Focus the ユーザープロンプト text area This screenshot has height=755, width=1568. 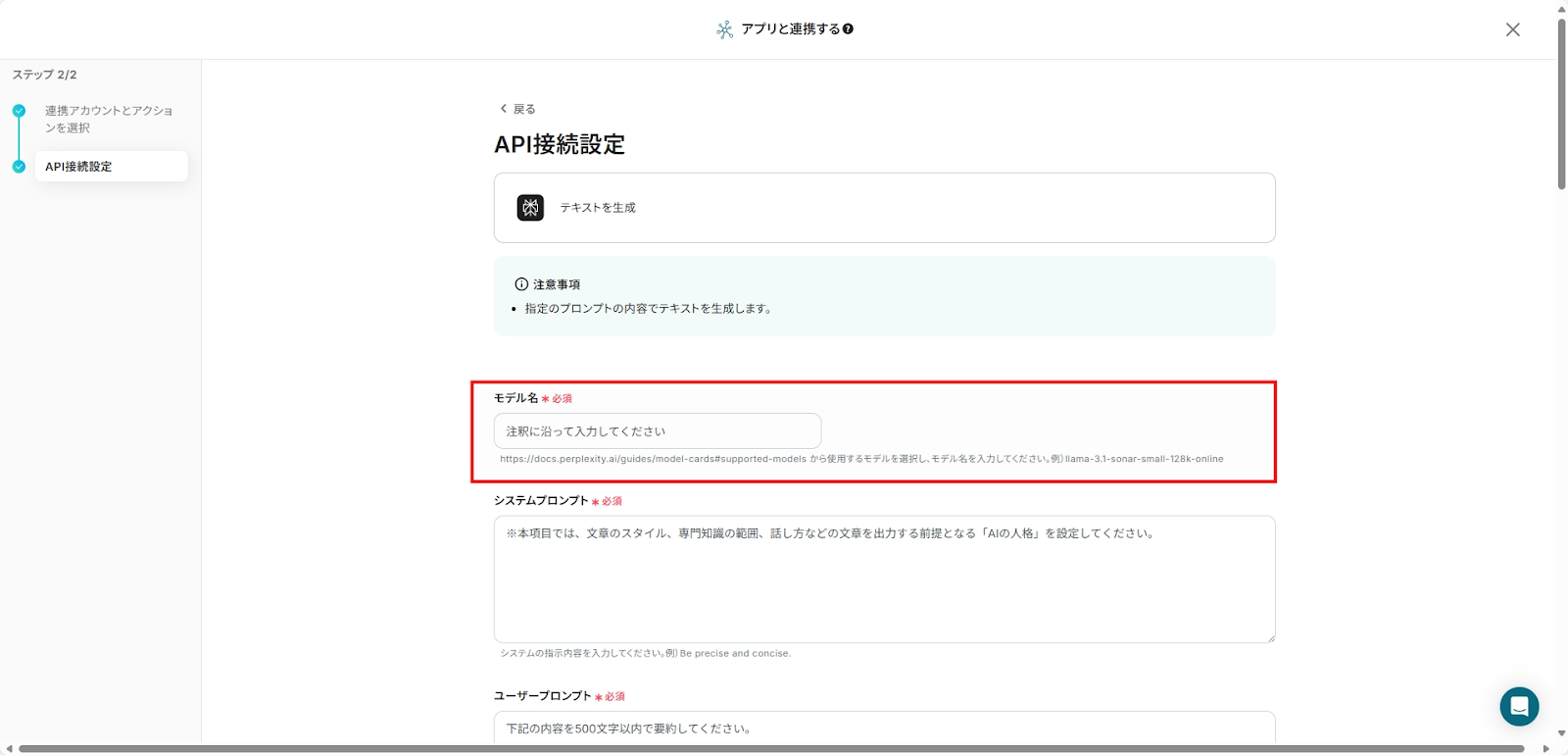(x=884, y=728)
